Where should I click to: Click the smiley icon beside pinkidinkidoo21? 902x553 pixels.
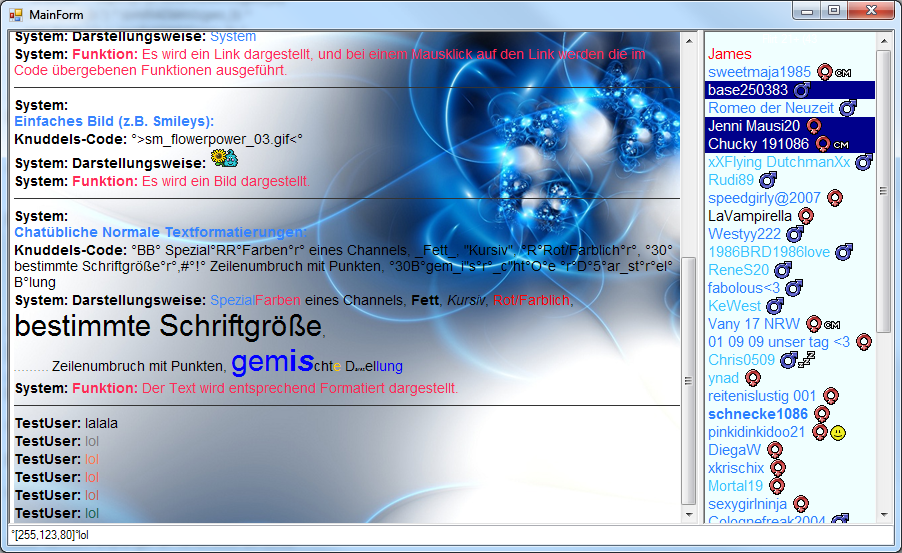[x=838, y=432]
